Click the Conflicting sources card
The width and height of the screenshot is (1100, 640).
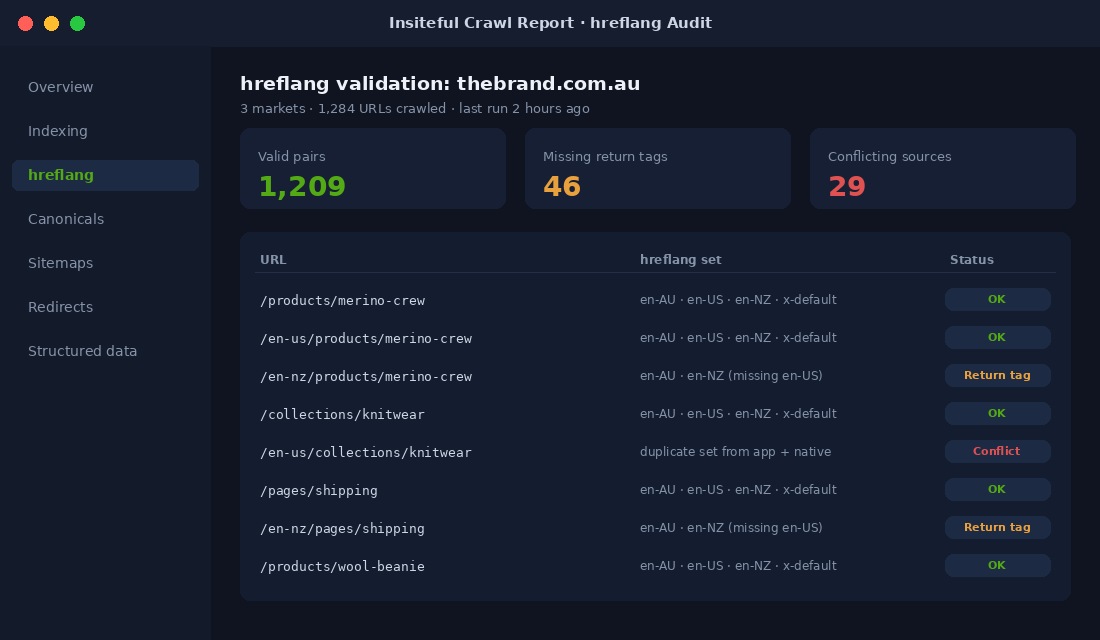pos(942,168)
